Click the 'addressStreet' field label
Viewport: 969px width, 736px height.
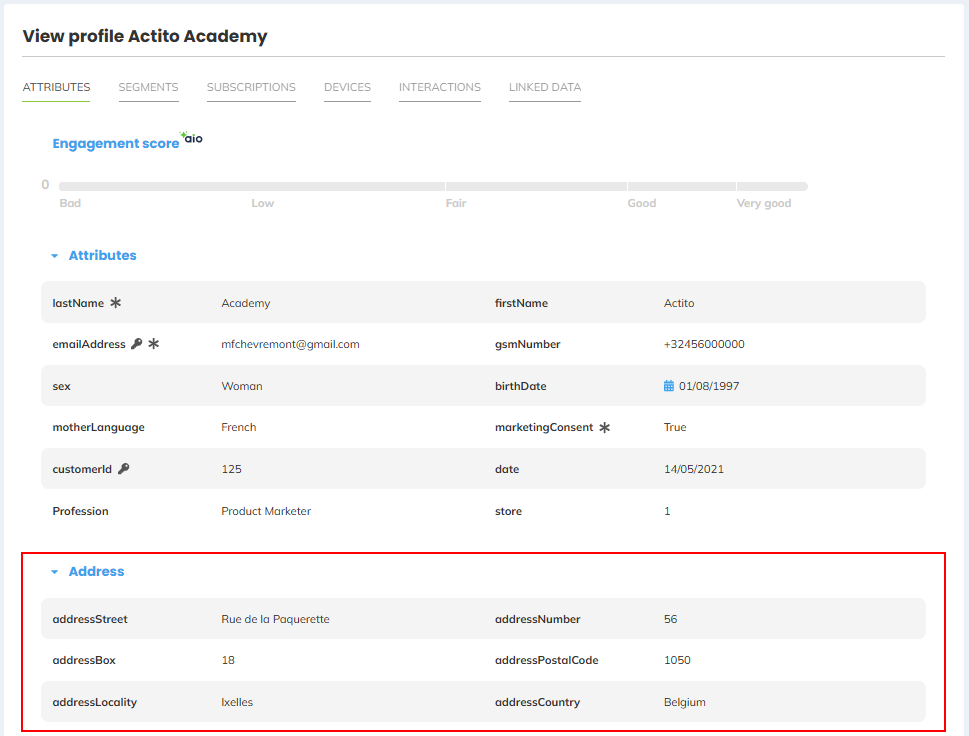90,619
